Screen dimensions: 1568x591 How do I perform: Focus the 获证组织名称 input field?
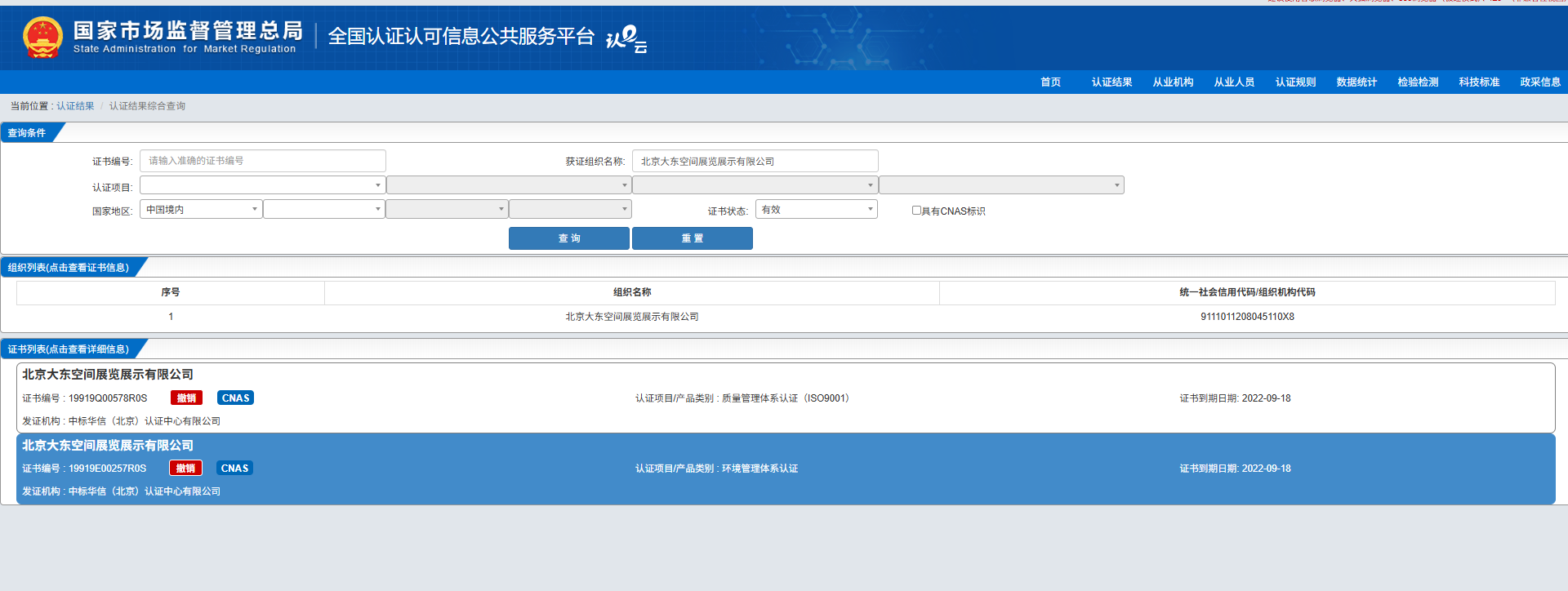pos(755,161)
